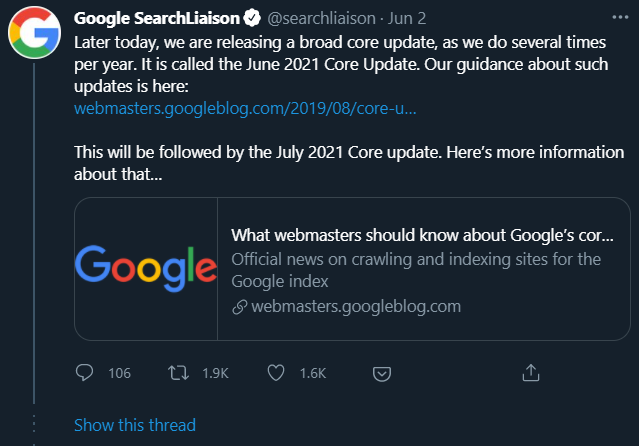Open the "What webmasters should know" card title
Image resolution: width=639 pixels, height=446 pixels.
pos(422,236)
